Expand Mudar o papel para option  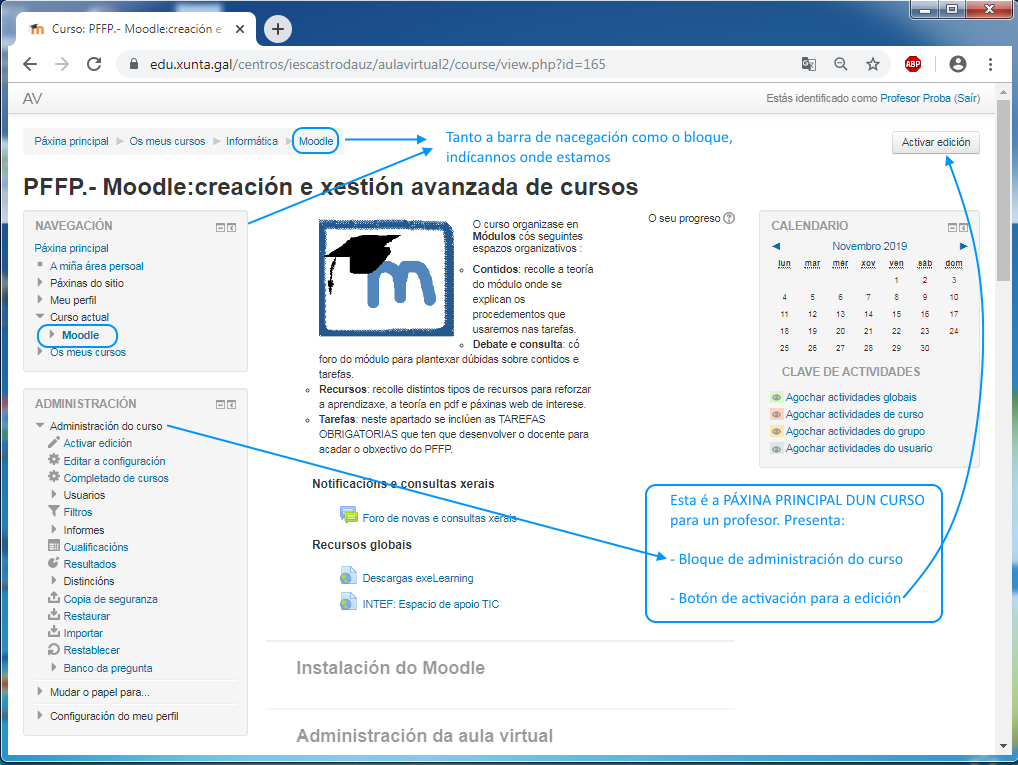pos(40,692)
